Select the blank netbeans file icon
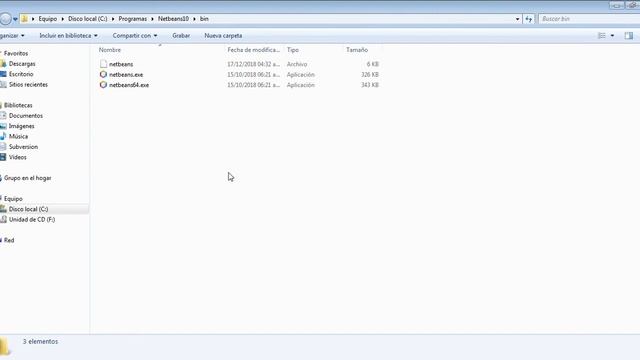 [x=103, y=64]
